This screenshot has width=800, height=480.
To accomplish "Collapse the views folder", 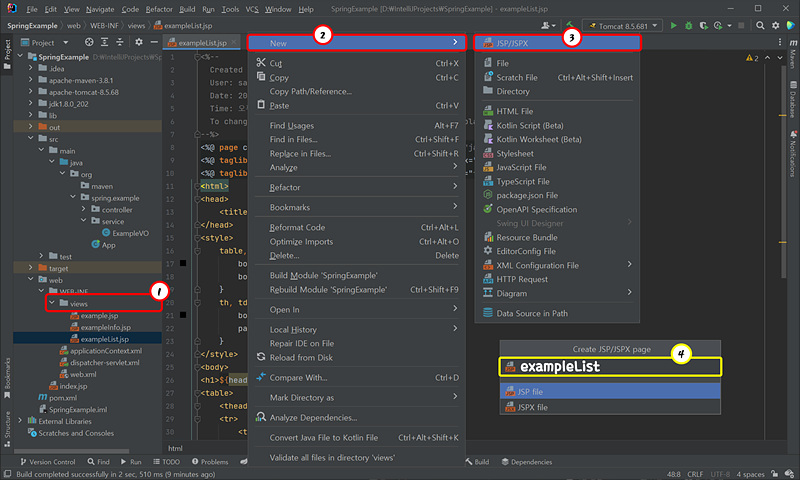I will [x=52, y=303].
